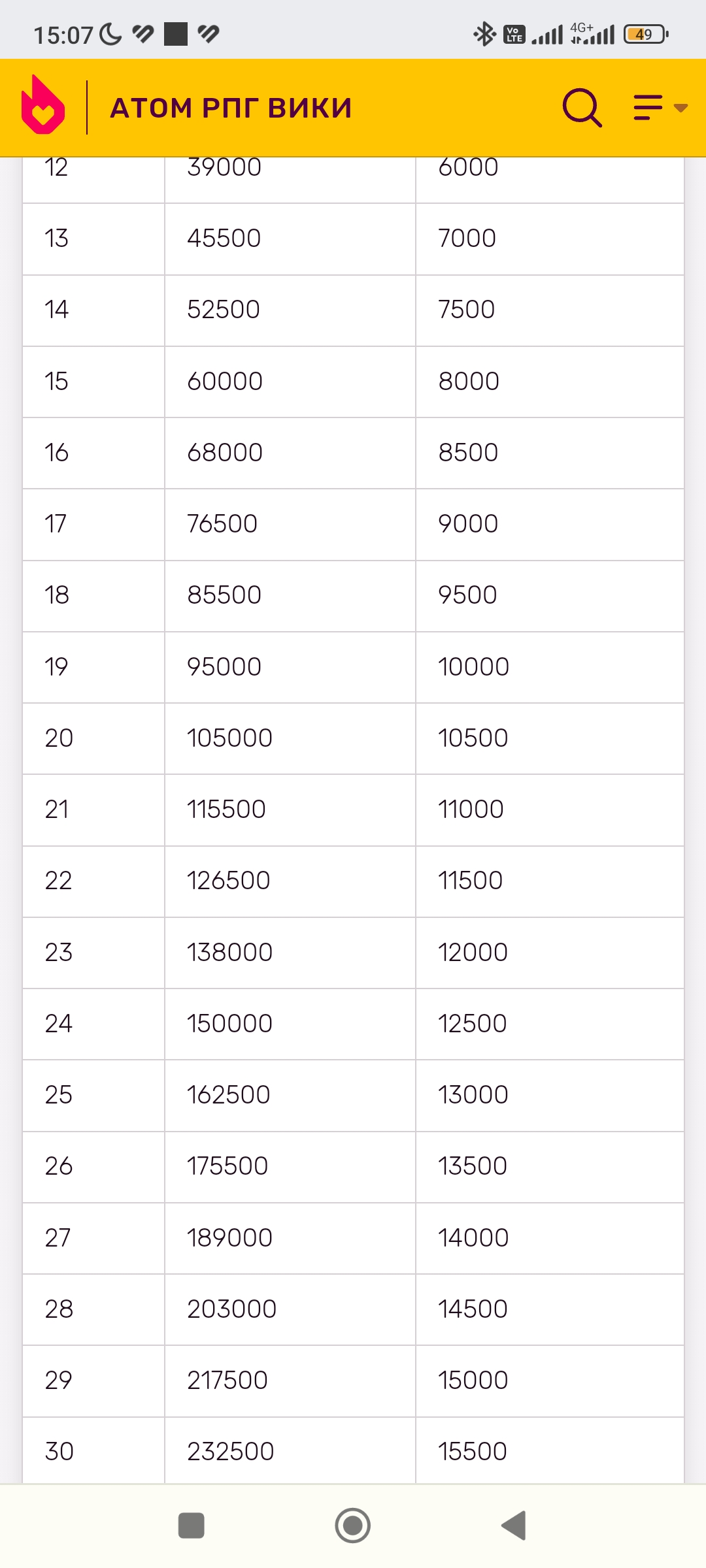Screen dimensions: 706x1568
Task: Tap the 15:07 clock in status bar
Action: 63,35
